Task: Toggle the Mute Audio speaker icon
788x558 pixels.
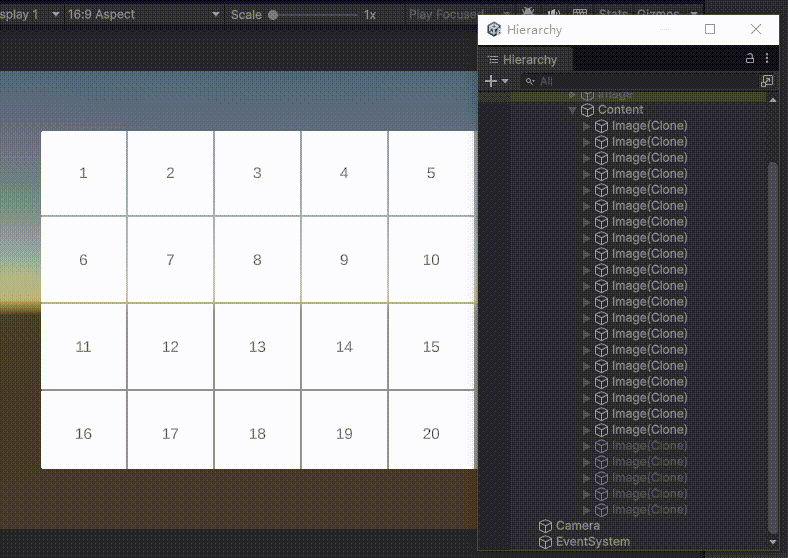Action: point(554,14)
